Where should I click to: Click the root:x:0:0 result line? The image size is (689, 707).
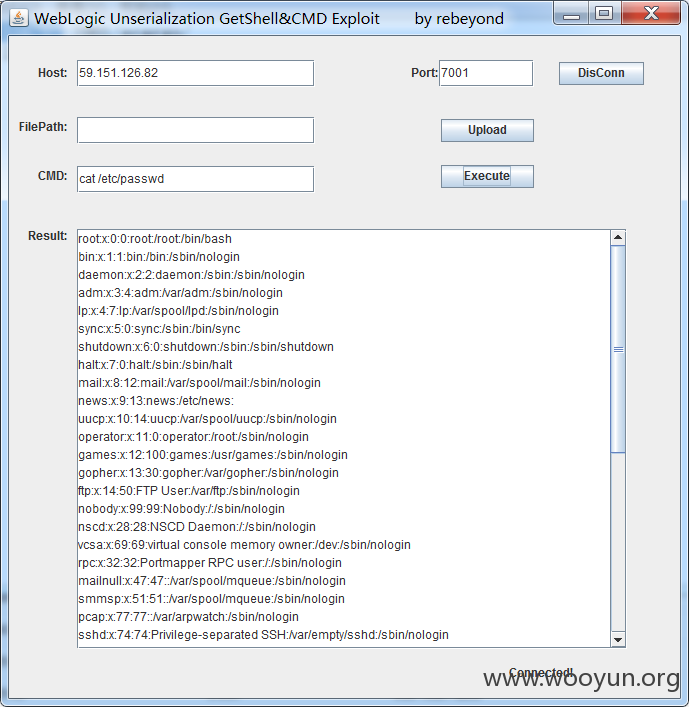155,239
